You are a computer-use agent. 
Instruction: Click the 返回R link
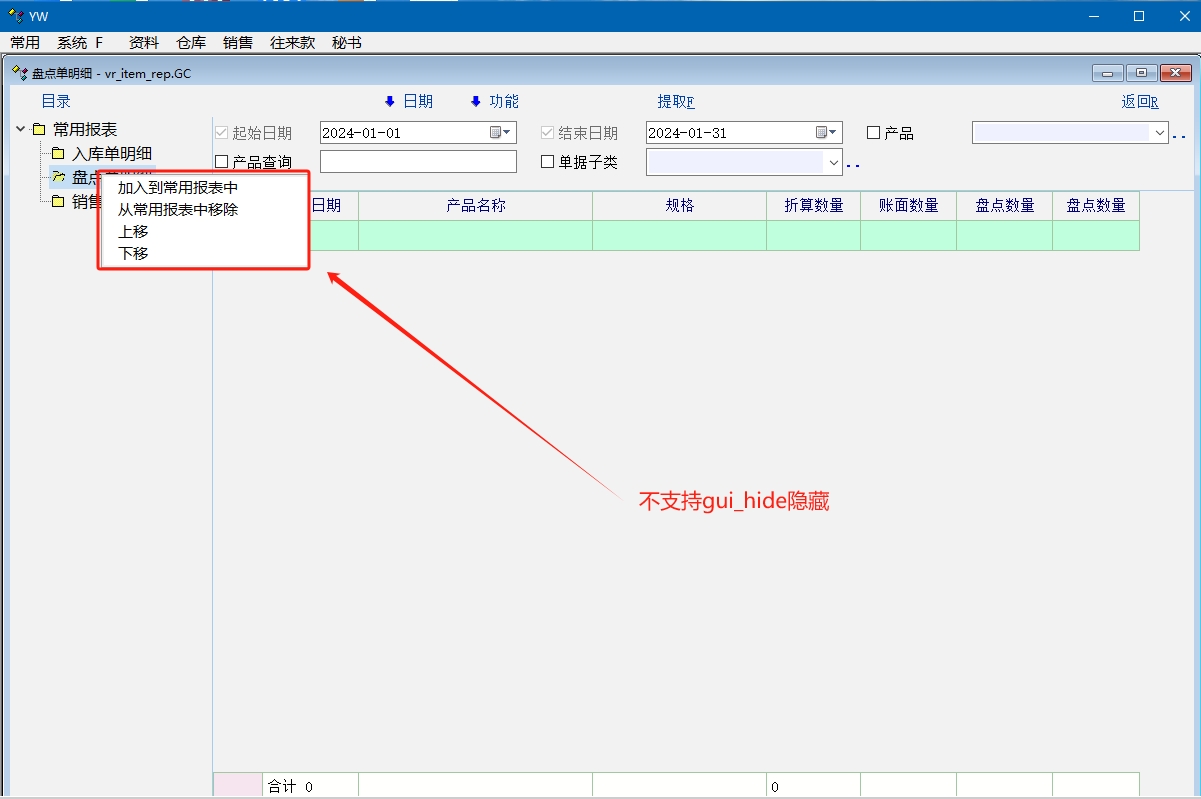point(1139,102)
